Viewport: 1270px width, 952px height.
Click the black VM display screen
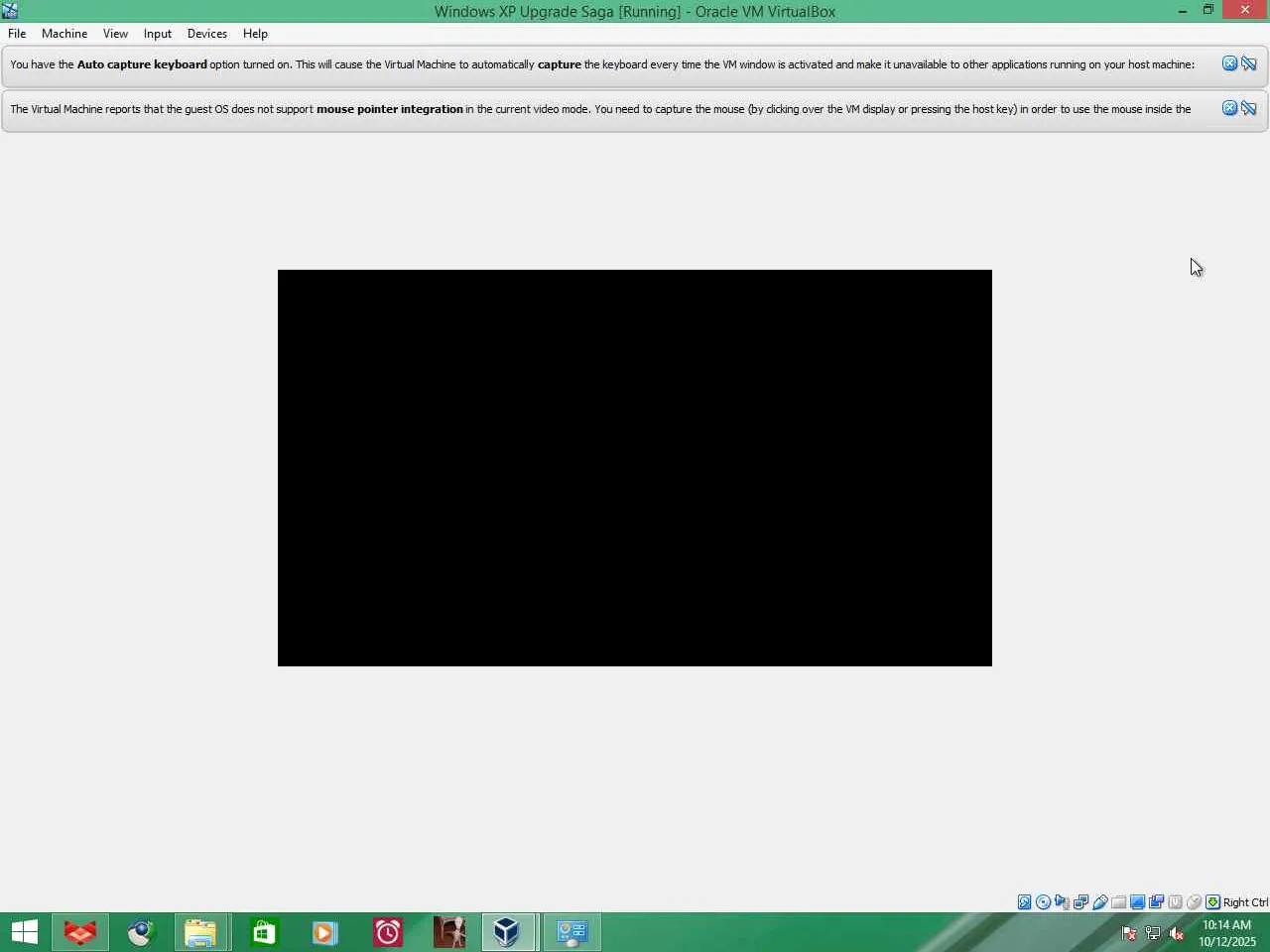[x=635, y=468]
